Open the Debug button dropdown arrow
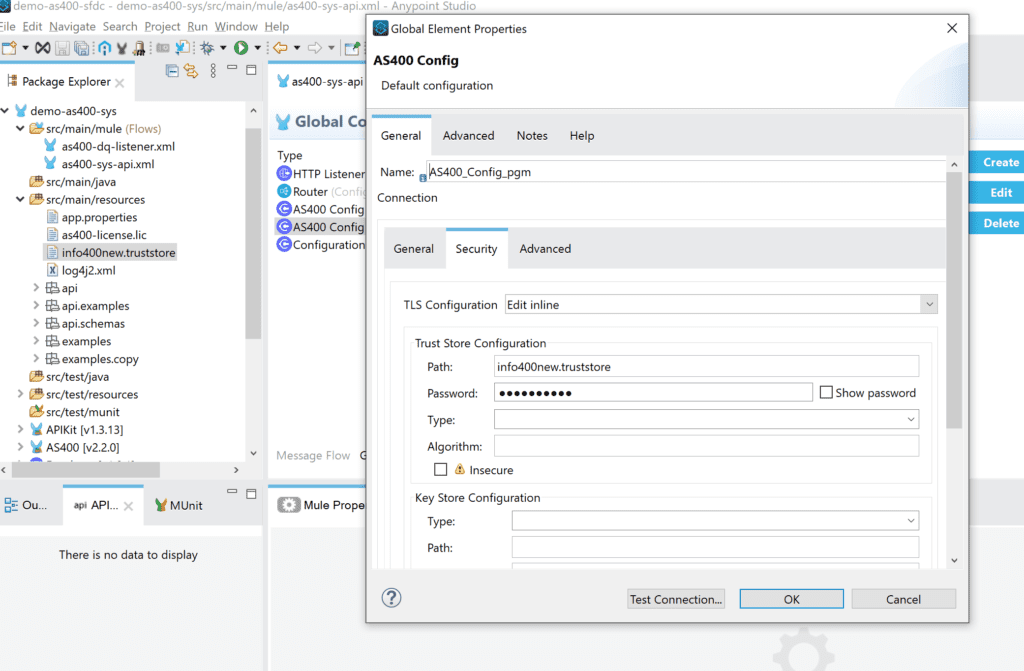The width and height of the screenshot is (1024, 671). pyautogui.click(x=223, y=48)
